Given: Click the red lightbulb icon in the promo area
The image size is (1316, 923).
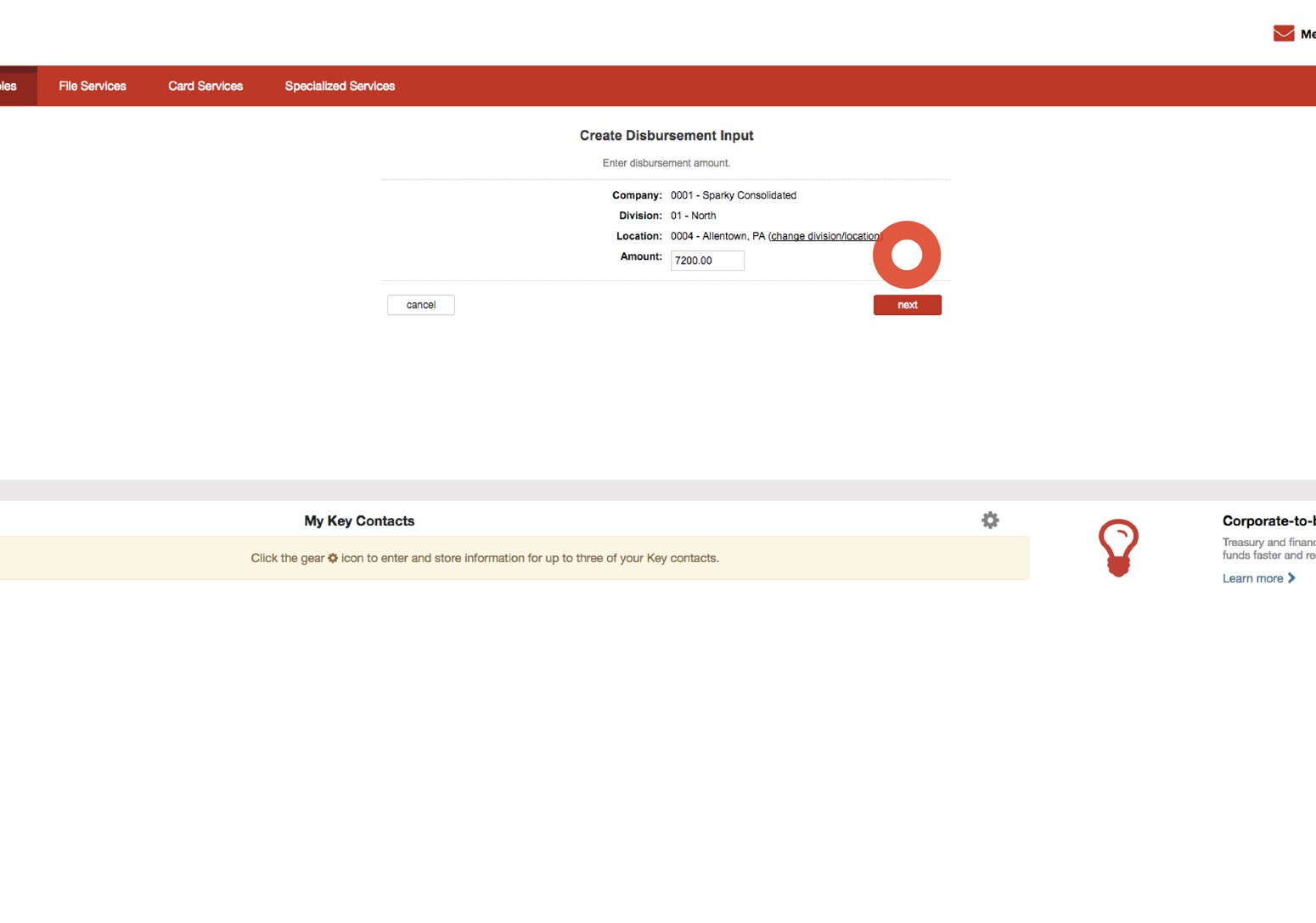Looking at the screenshot, I should (x=1118, y=548).
